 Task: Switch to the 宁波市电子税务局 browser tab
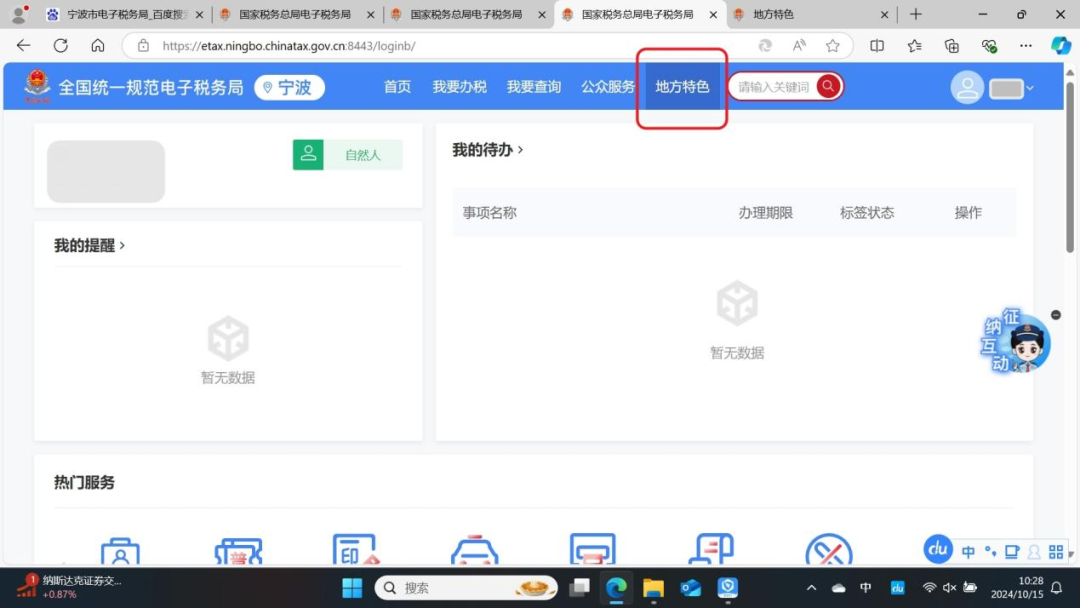(x=118, y=15)
